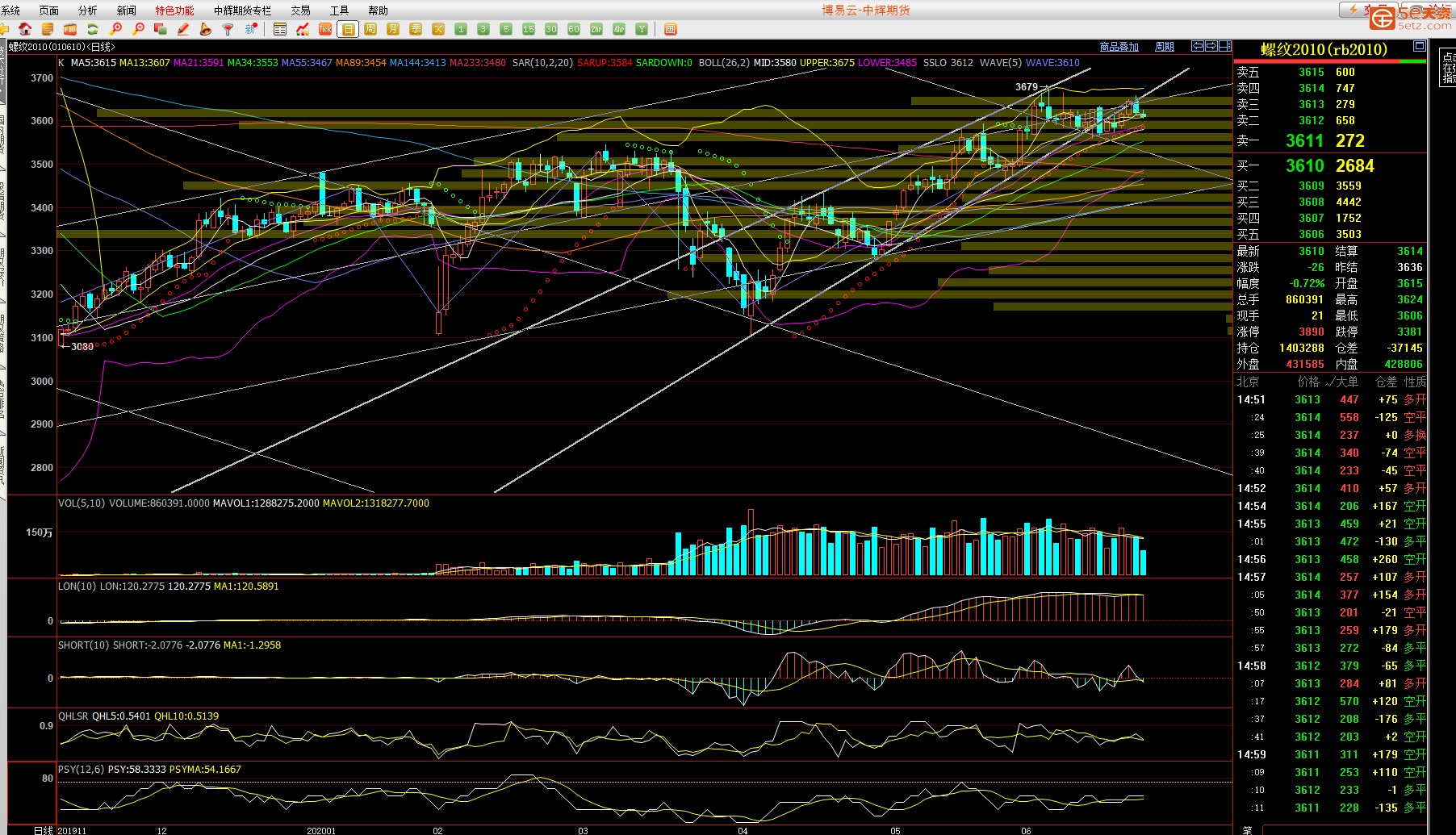Switch to weekly 周 period
The image size is (1456, 835).
[x=370, y=29]
